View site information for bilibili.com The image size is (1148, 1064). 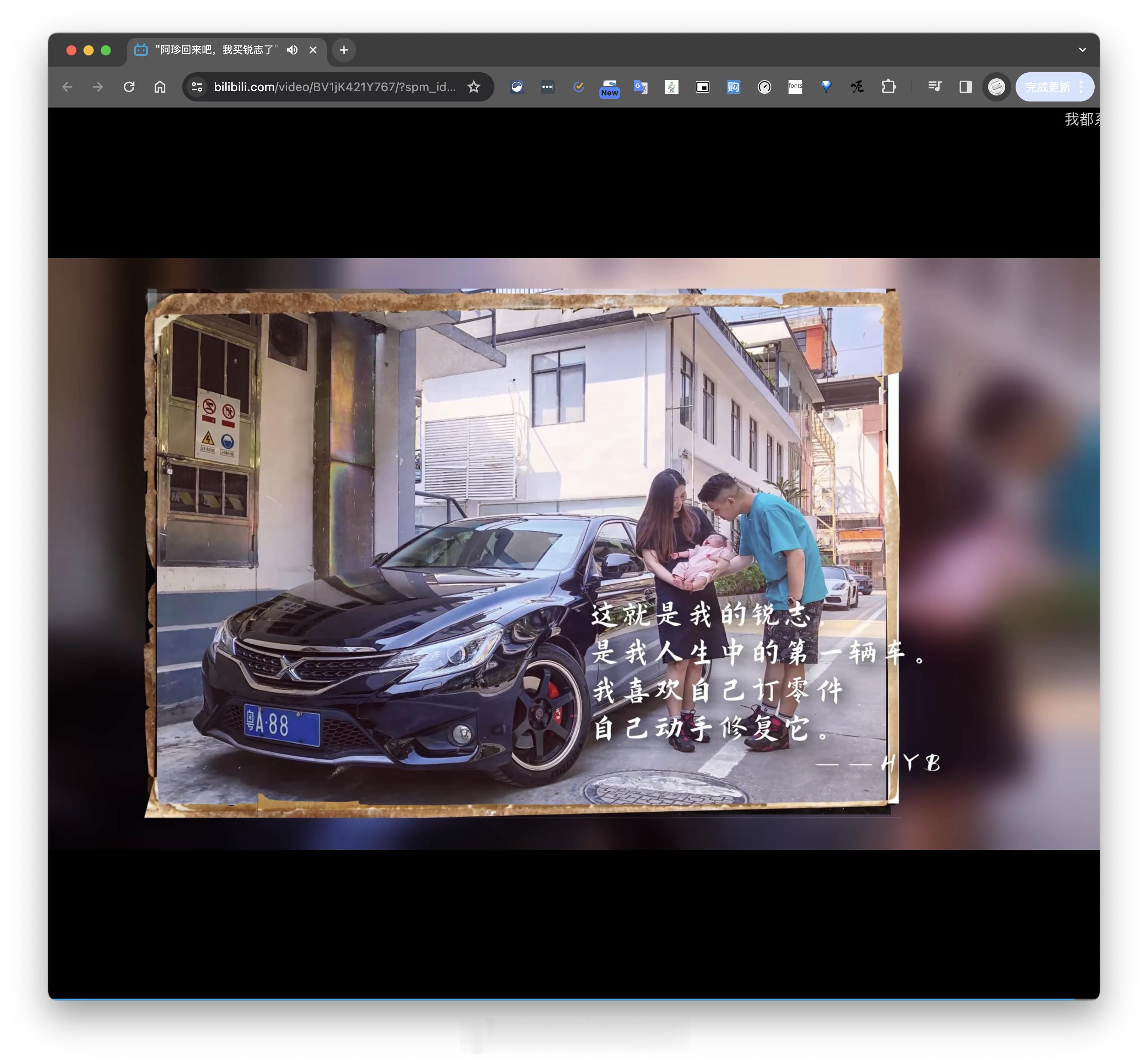coord(197,87)
